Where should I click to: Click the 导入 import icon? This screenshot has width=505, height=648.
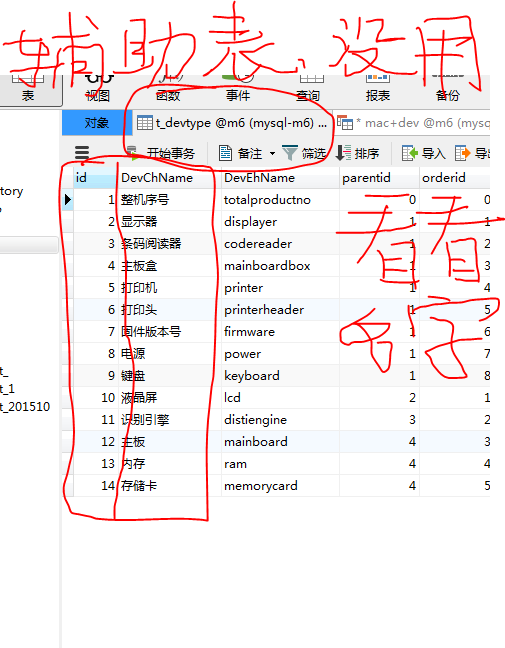coord(410,153)
